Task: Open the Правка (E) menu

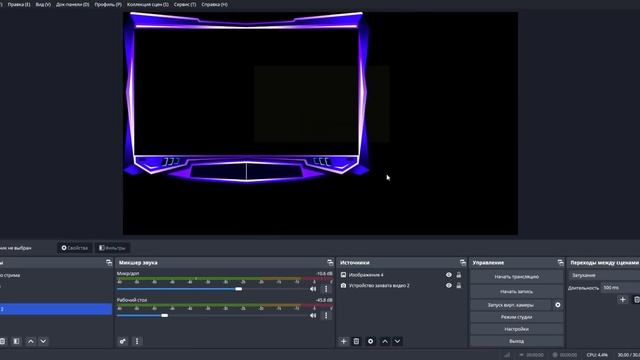Action: [x=19, y=4]
